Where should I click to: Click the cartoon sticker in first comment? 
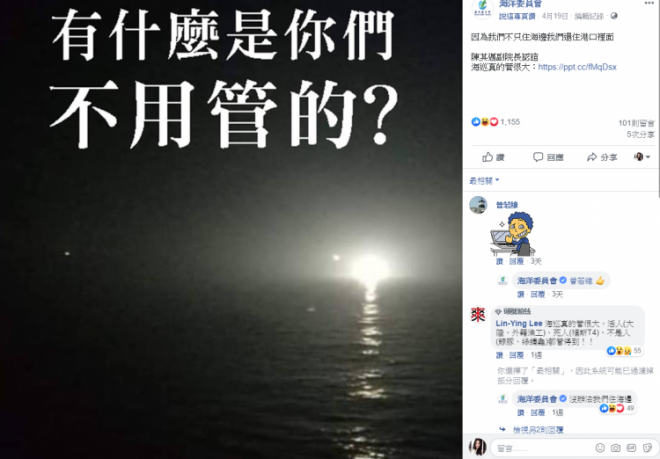pos(512,234)
